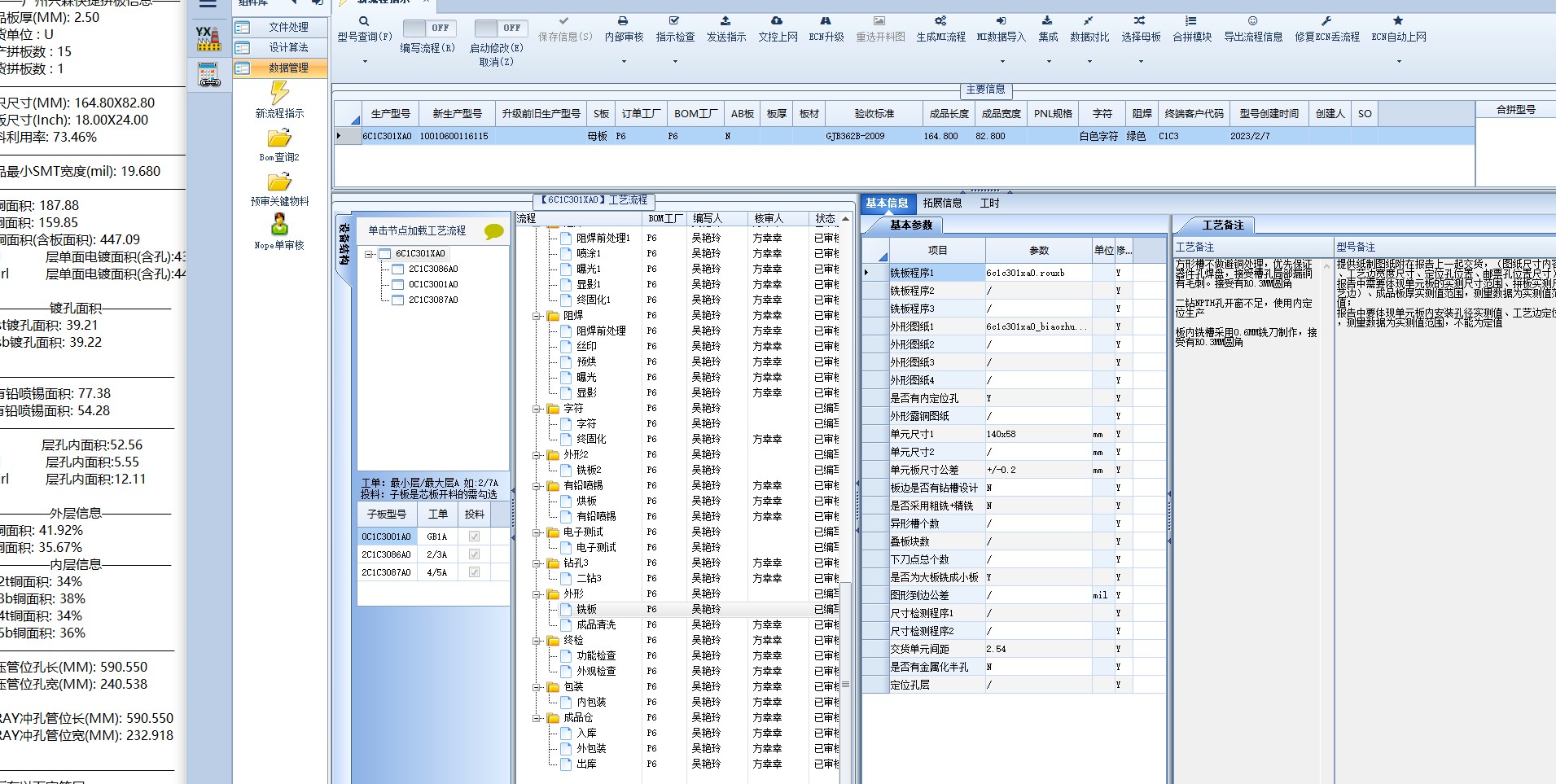This screenshot has height=784, width=1556.
Task: Click the ECN升级 toolbar icon
Action: pos(826,21)
